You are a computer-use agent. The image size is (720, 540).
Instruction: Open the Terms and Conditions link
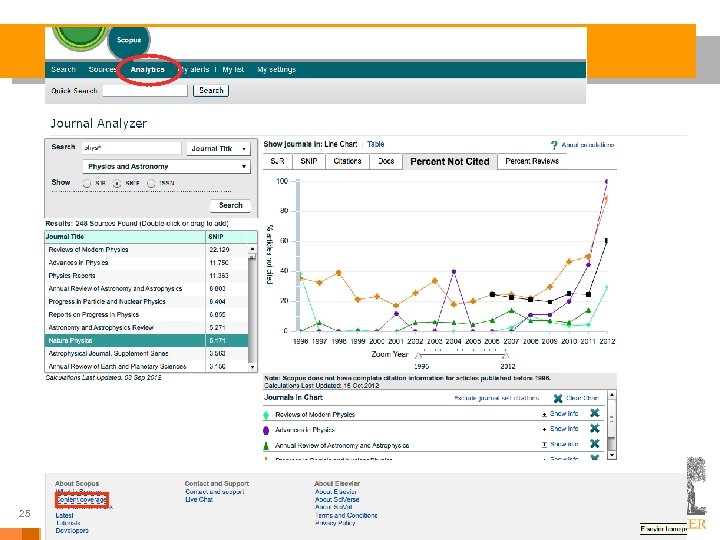pyautogui.click(x=346, y=516)
